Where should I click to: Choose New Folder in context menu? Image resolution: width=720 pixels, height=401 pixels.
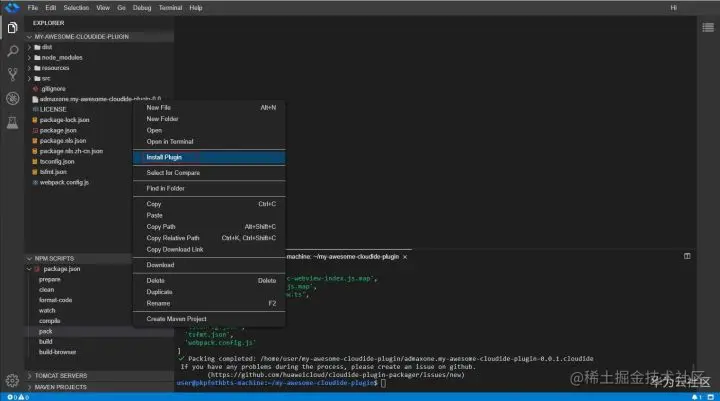tap(209, 119)
